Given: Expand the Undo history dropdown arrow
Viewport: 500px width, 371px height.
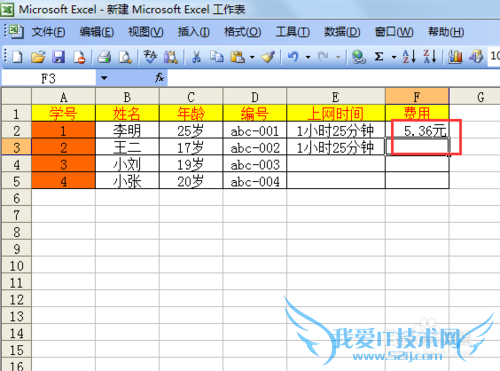Looking at the screenshot, I should tap(308, 57).
